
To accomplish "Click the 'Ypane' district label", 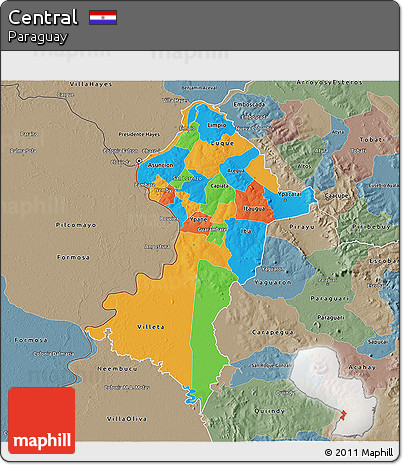I will coord(198,220).
